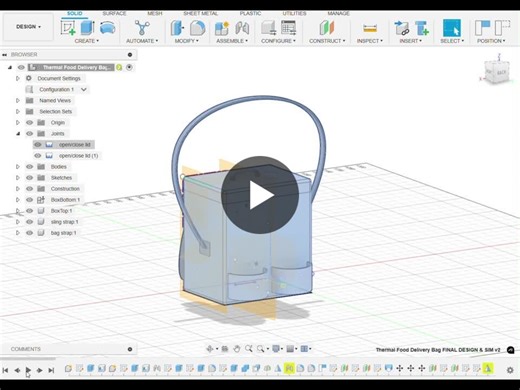Viewport: 520px width, 390px height.
Task: Click the first Position panel icon
Action: pos(482,28)
